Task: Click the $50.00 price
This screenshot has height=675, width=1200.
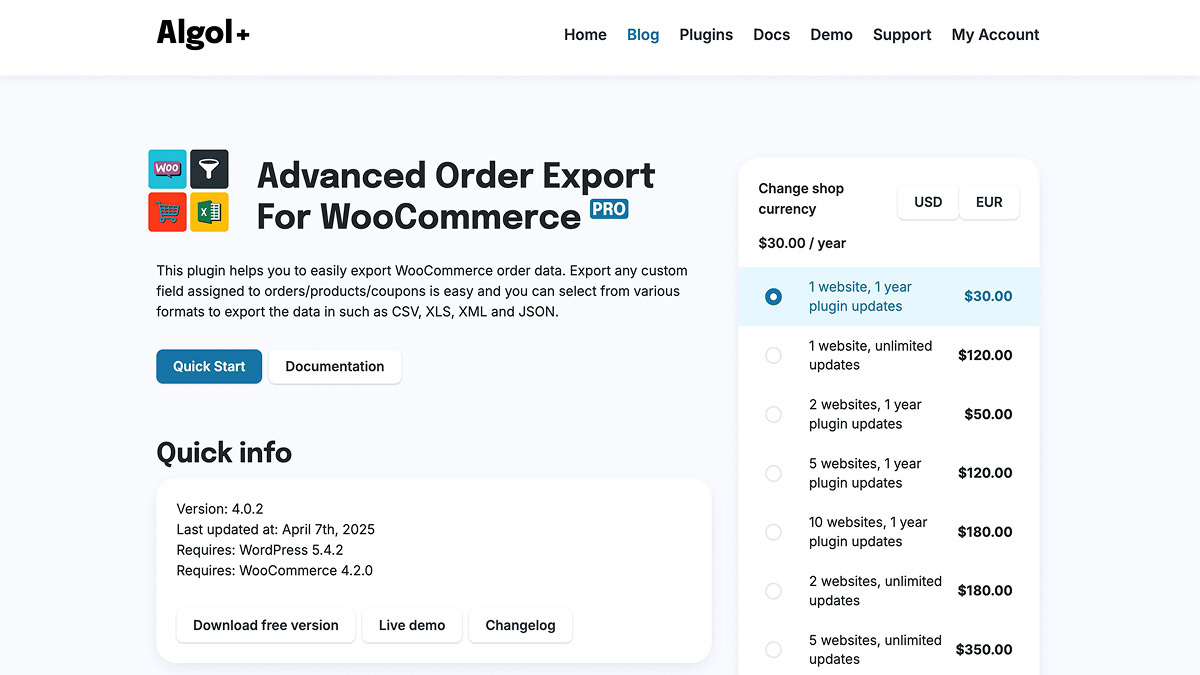Action: (988, 414)
